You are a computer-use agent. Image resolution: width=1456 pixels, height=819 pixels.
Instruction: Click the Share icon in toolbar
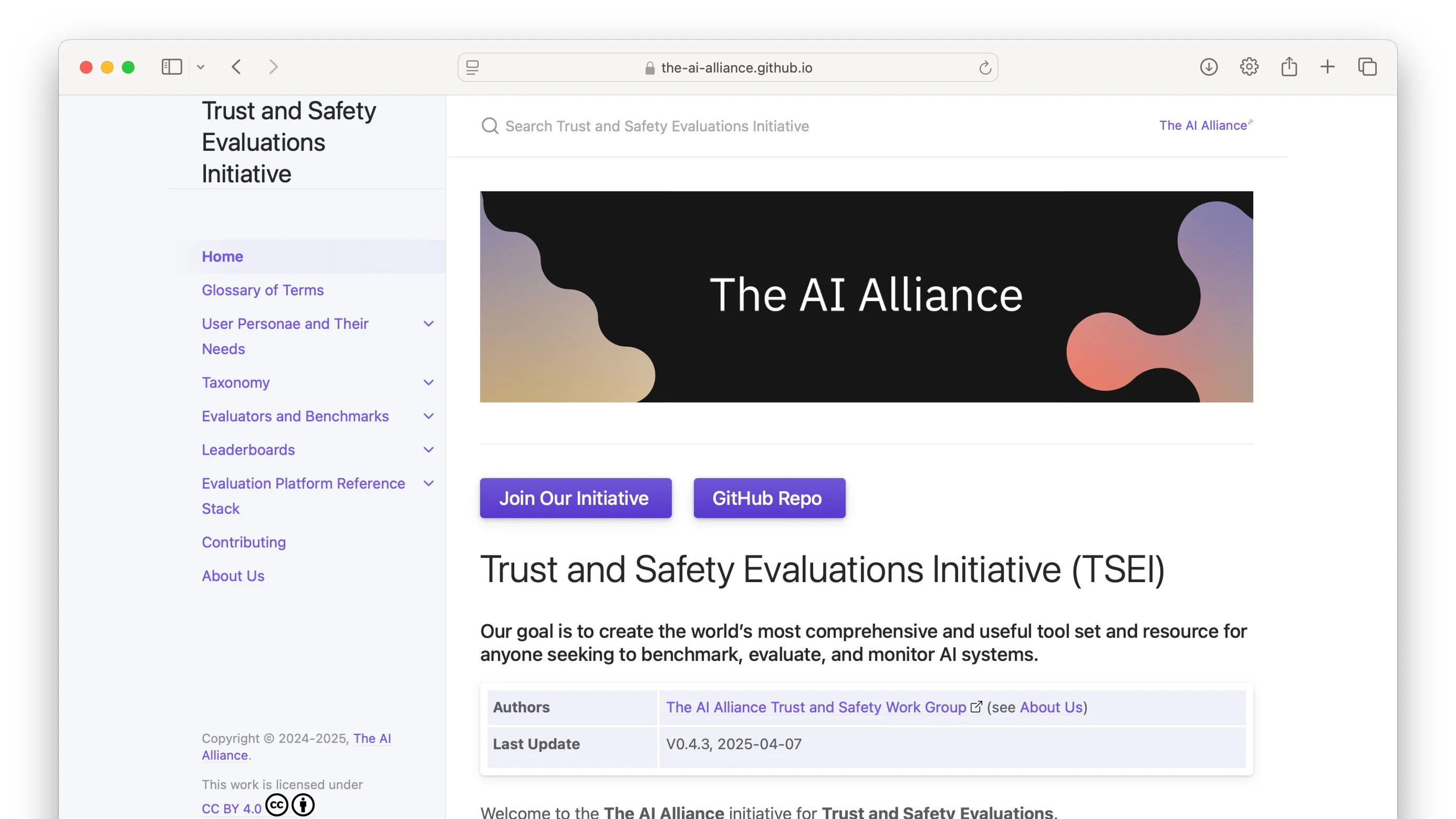point(1288,67)
